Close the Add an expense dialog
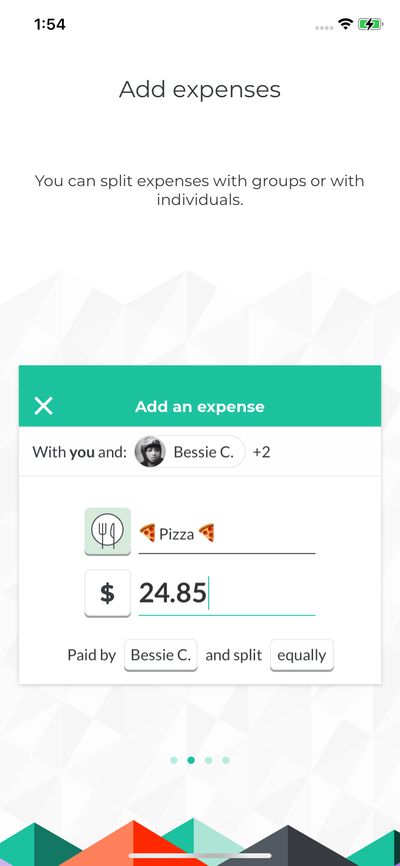Viewport: 400px width, 866px height. pyautogui.click(x=43, y=406)
